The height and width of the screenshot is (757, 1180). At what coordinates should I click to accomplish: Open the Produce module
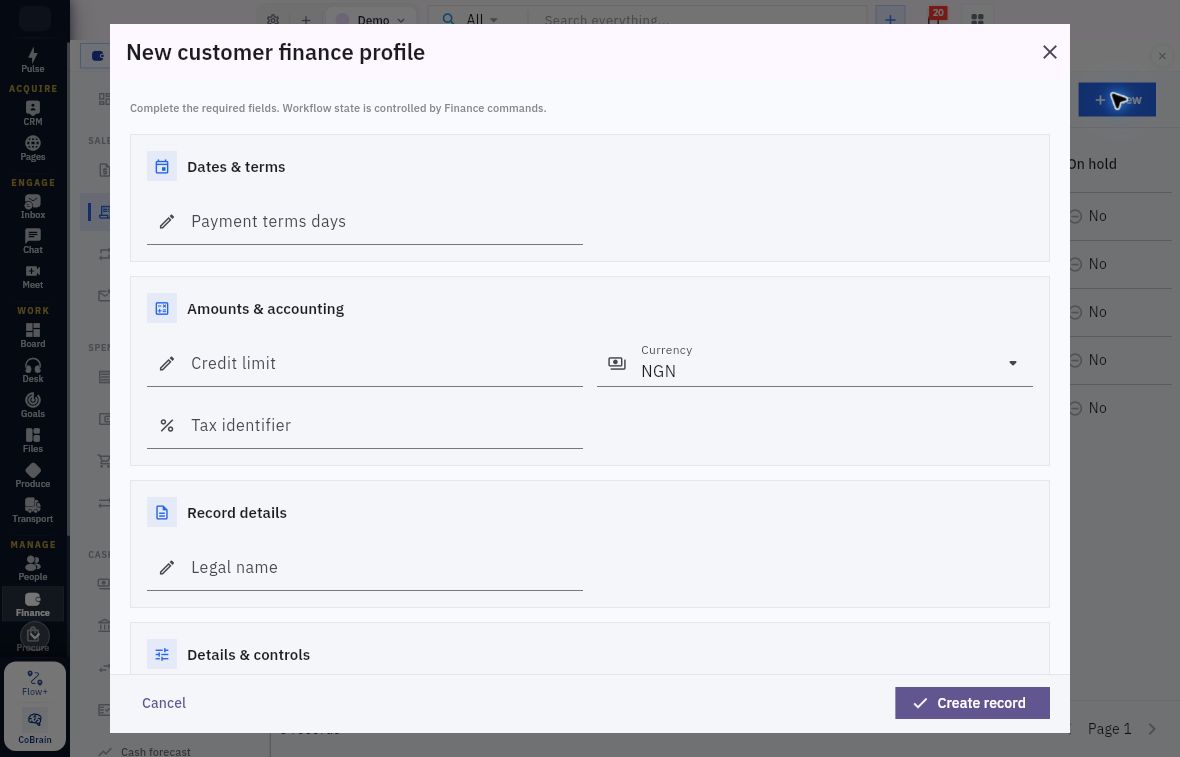tap(32, 476)
